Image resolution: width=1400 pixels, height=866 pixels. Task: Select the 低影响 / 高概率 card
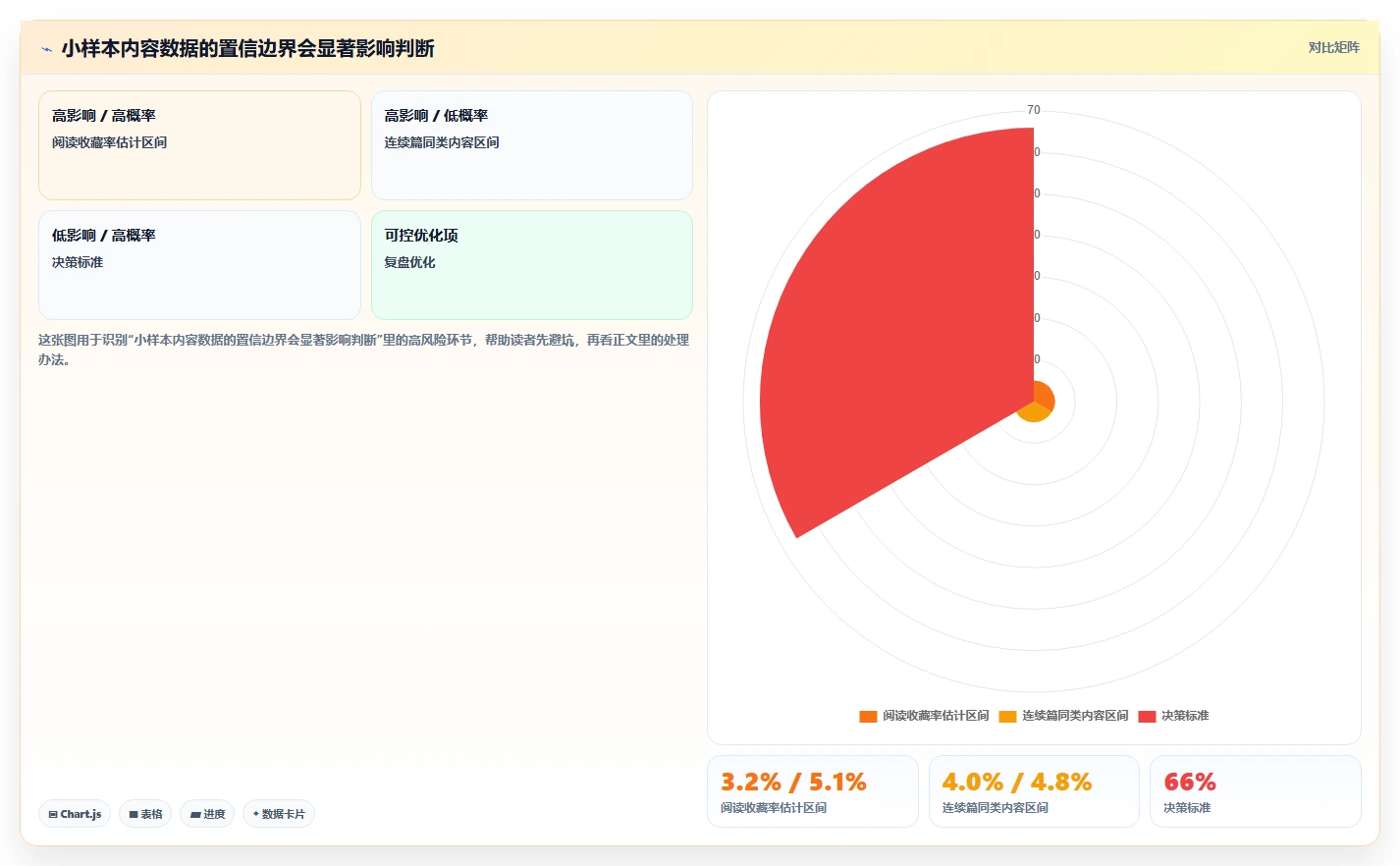coord(199,265)
